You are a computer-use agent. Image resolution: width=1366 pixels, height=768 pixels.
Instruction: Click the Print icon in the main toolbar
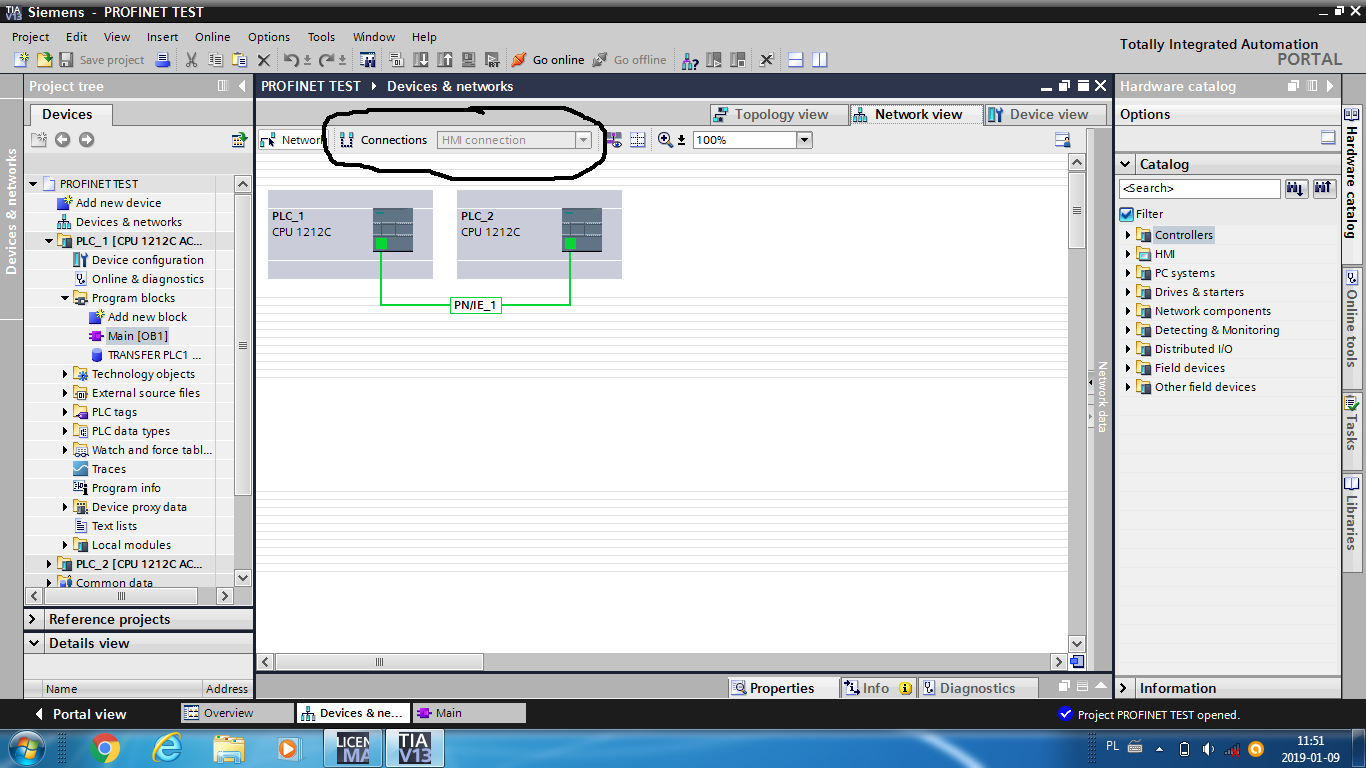[x=163, y=60]
